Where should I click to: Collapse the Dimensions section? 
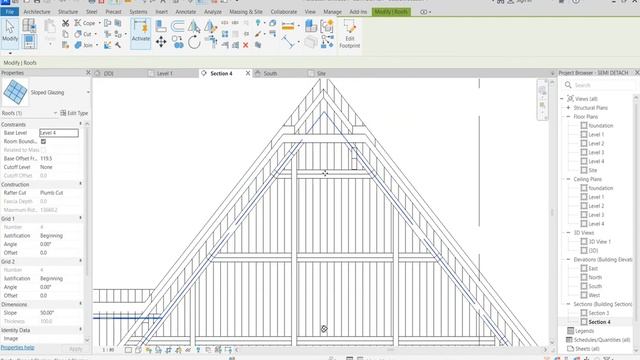[x=80, y=304]
